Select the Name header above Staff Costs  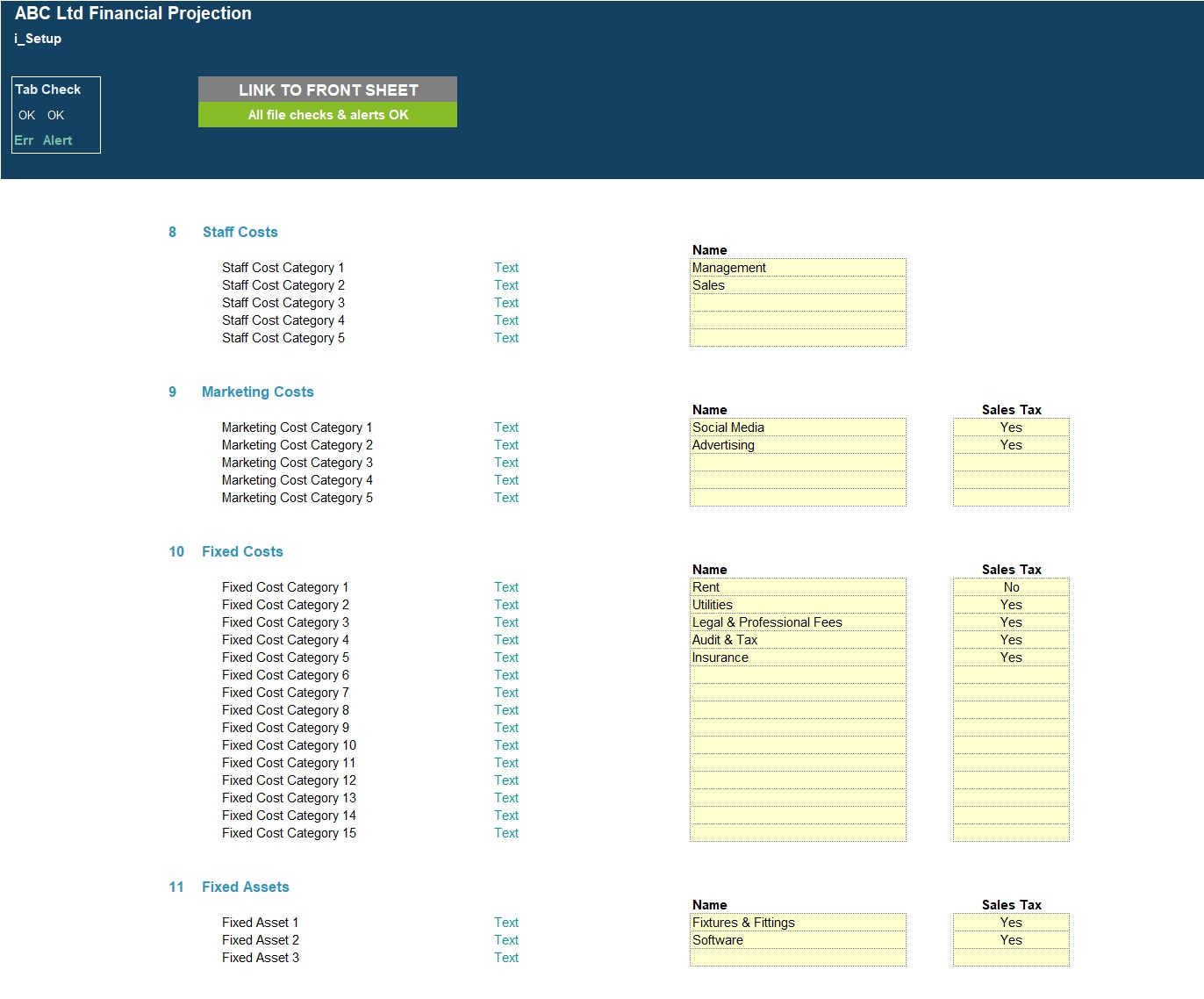tap(709, 250)
